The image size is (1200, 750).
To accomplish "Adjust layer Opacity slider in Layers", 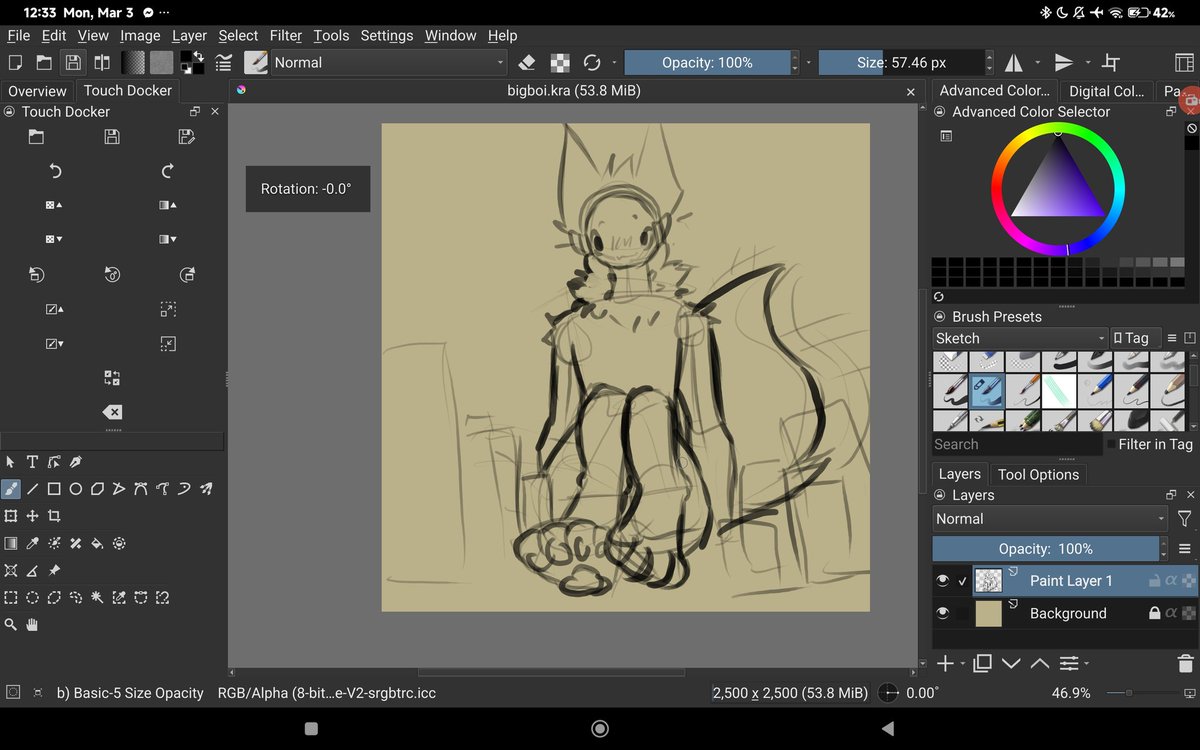I will [x=1046, y=549].
